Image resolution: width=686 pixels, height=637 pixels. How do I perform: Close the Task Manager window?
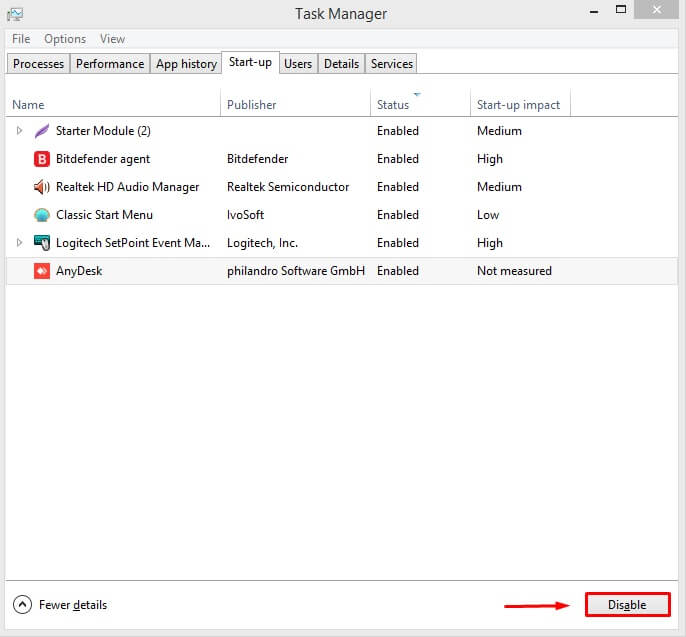656,10
